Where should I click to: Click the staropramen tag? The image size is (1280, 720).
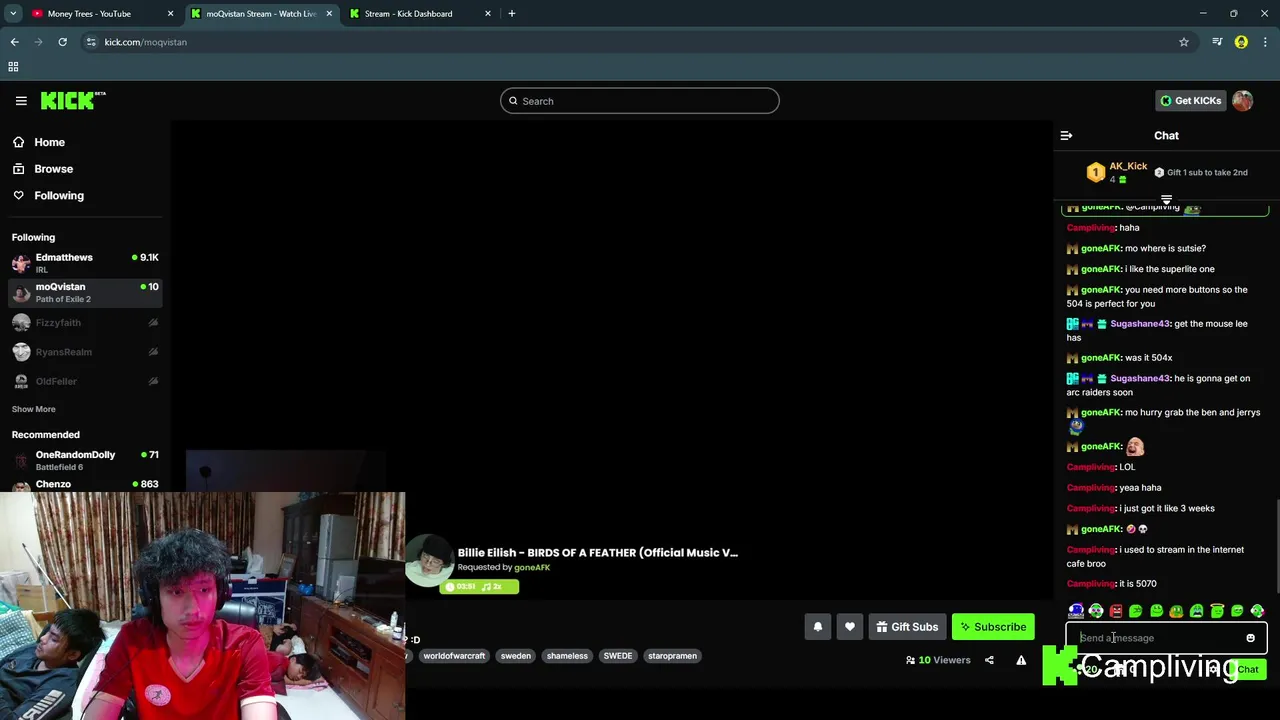[x=672, y=656]
